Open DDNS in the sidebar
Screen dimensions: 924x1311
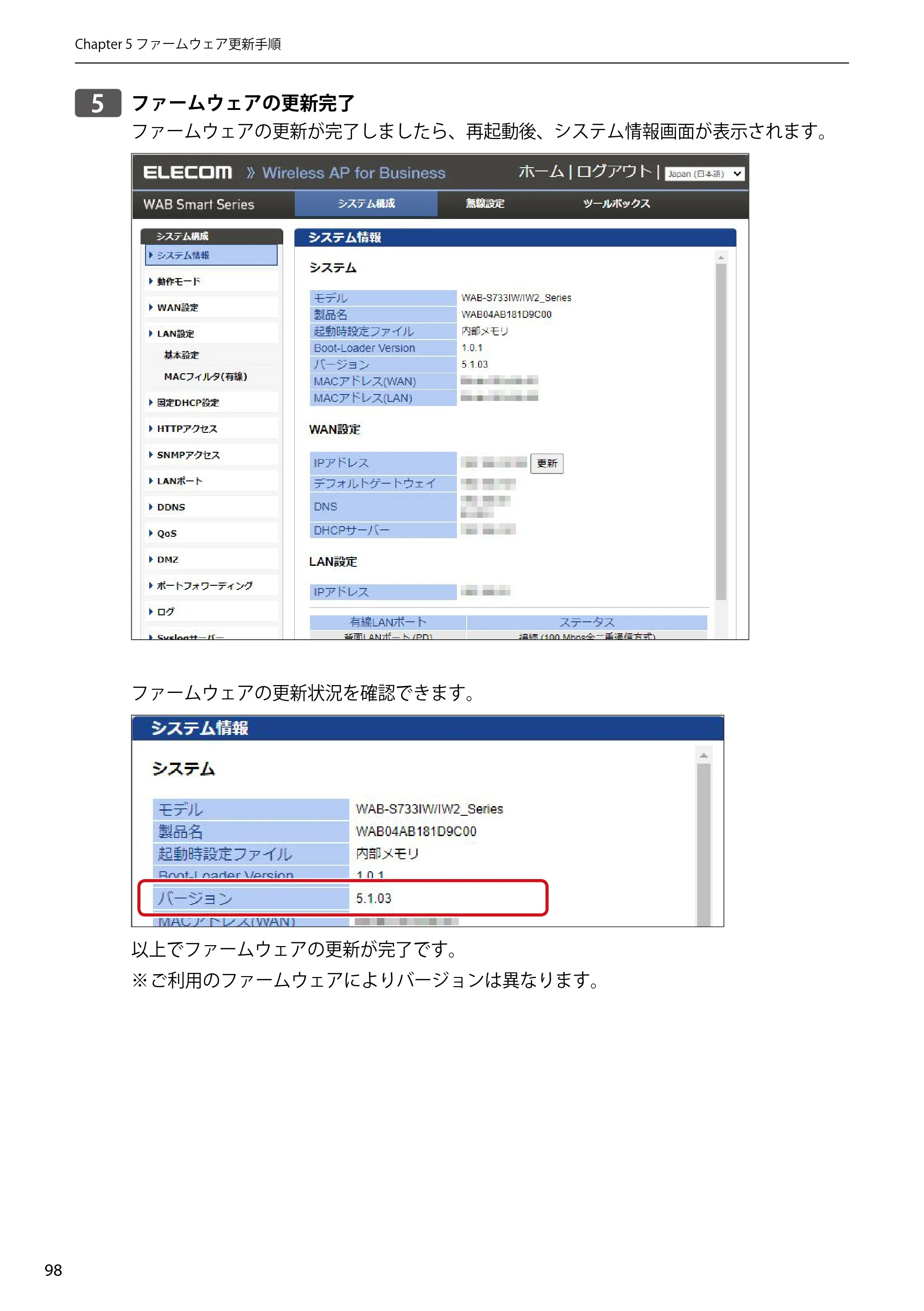tap(211, 507)
